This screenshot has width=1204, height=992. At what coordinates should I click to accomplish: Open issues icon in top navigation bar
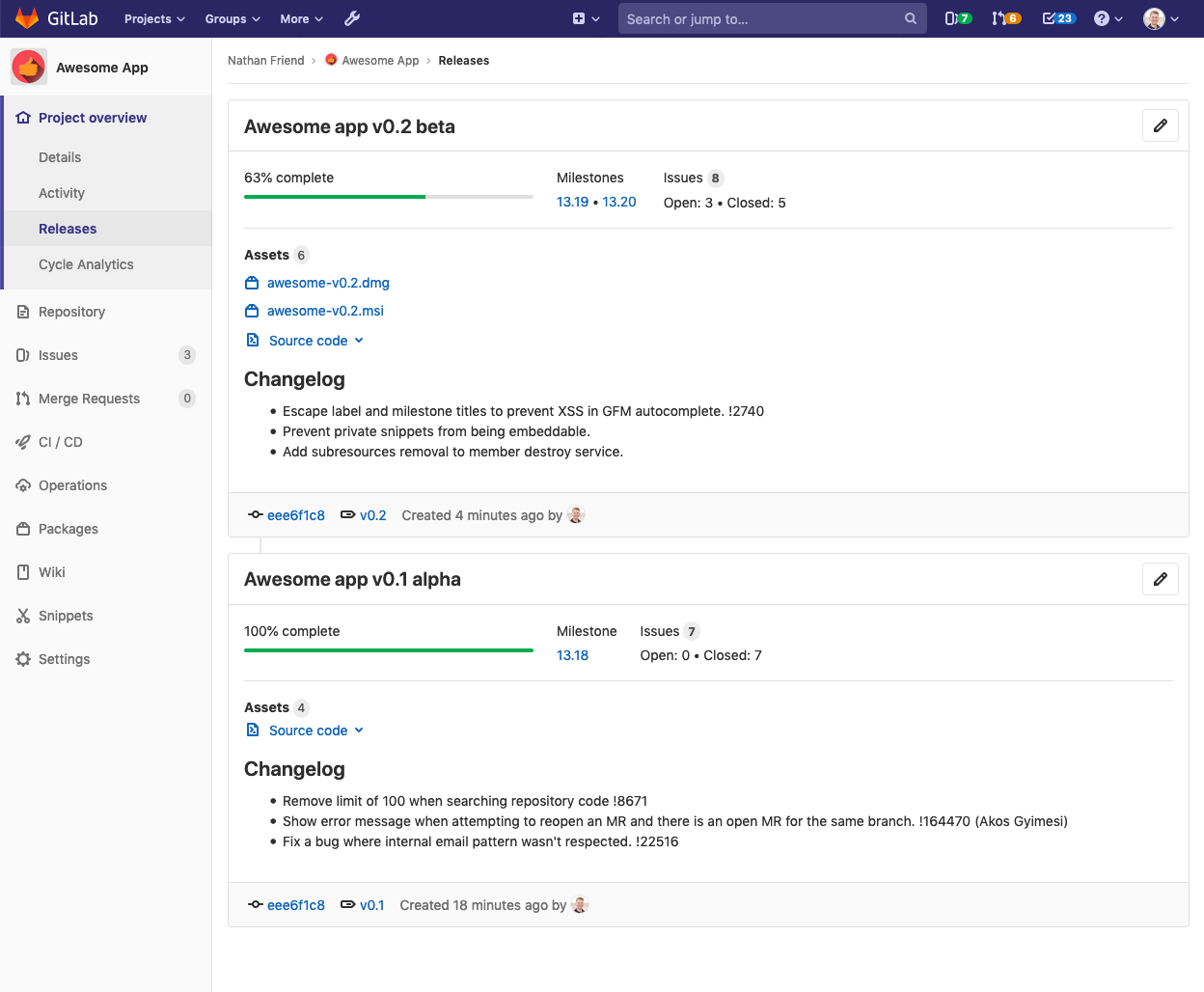coord(957,18)
